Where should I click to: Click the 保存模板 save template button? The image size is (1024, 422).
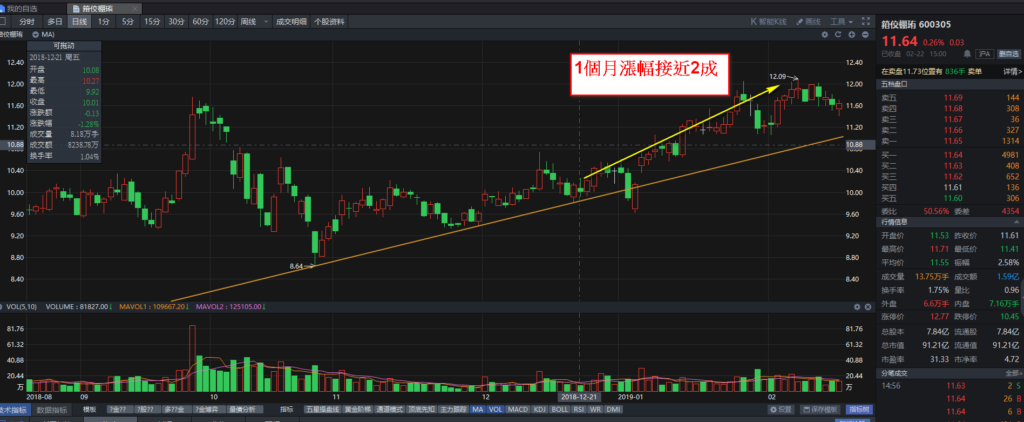(x=820, y=410)
